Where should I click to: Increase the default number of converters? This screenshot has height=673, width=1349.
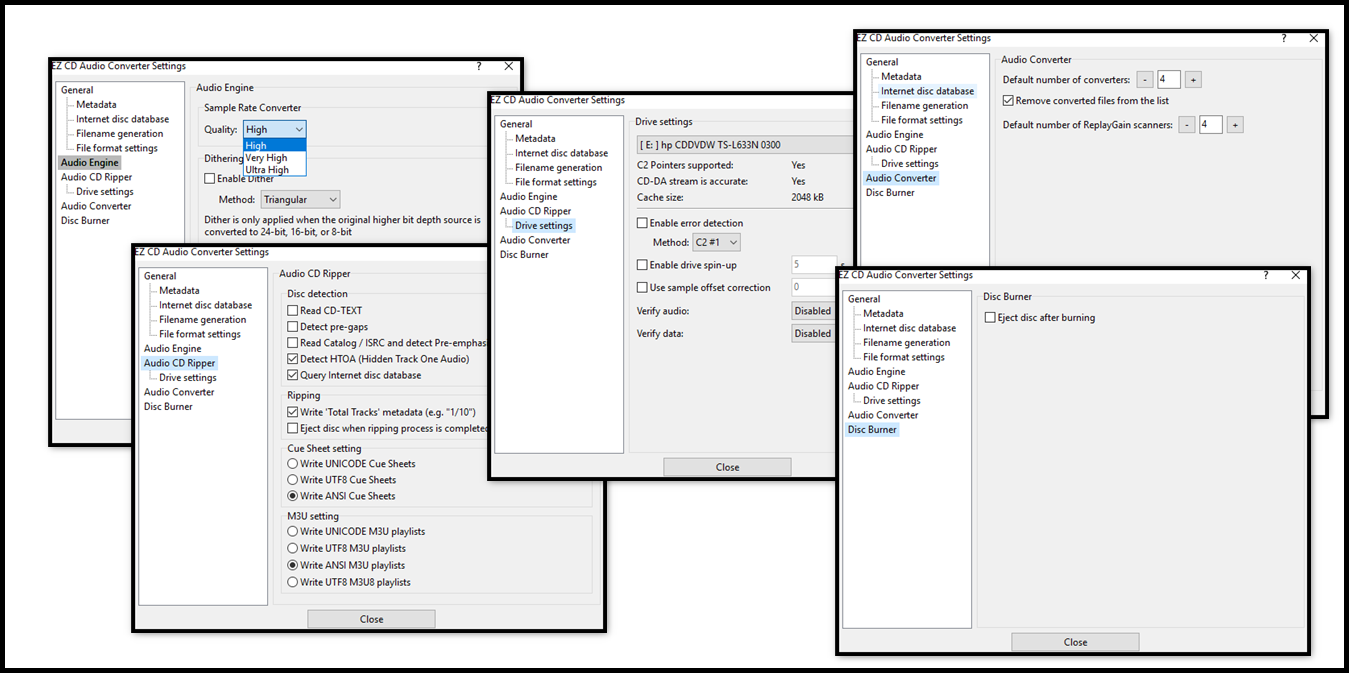pos(1193,80)
